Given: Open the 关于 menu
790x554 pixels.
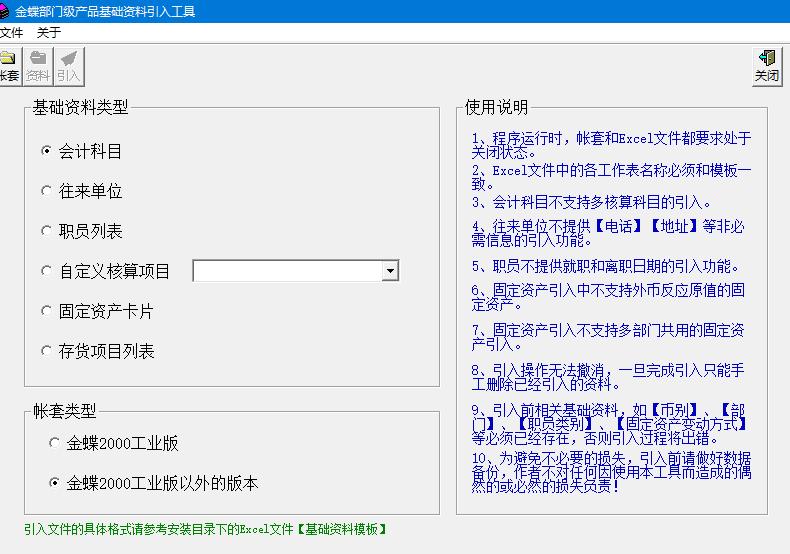Looking at the screenshot, I should tap(49, 32).
